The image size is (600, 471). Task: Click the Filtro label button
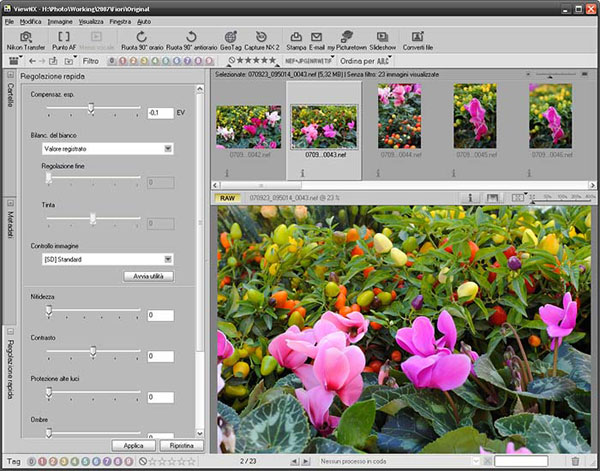coord(90,61)
